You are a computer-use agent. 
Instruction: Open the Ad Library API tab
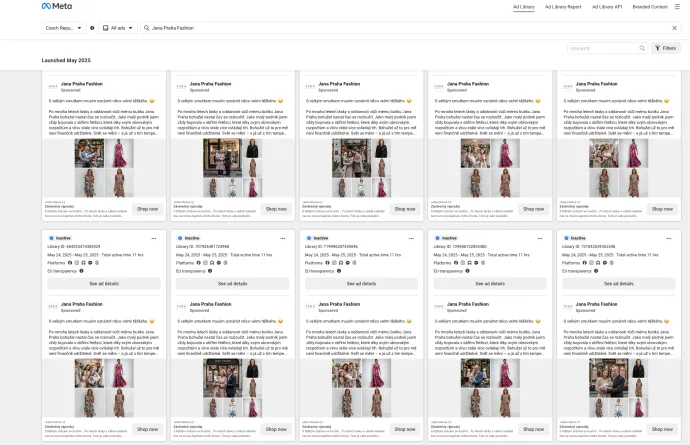click(607, 7)
